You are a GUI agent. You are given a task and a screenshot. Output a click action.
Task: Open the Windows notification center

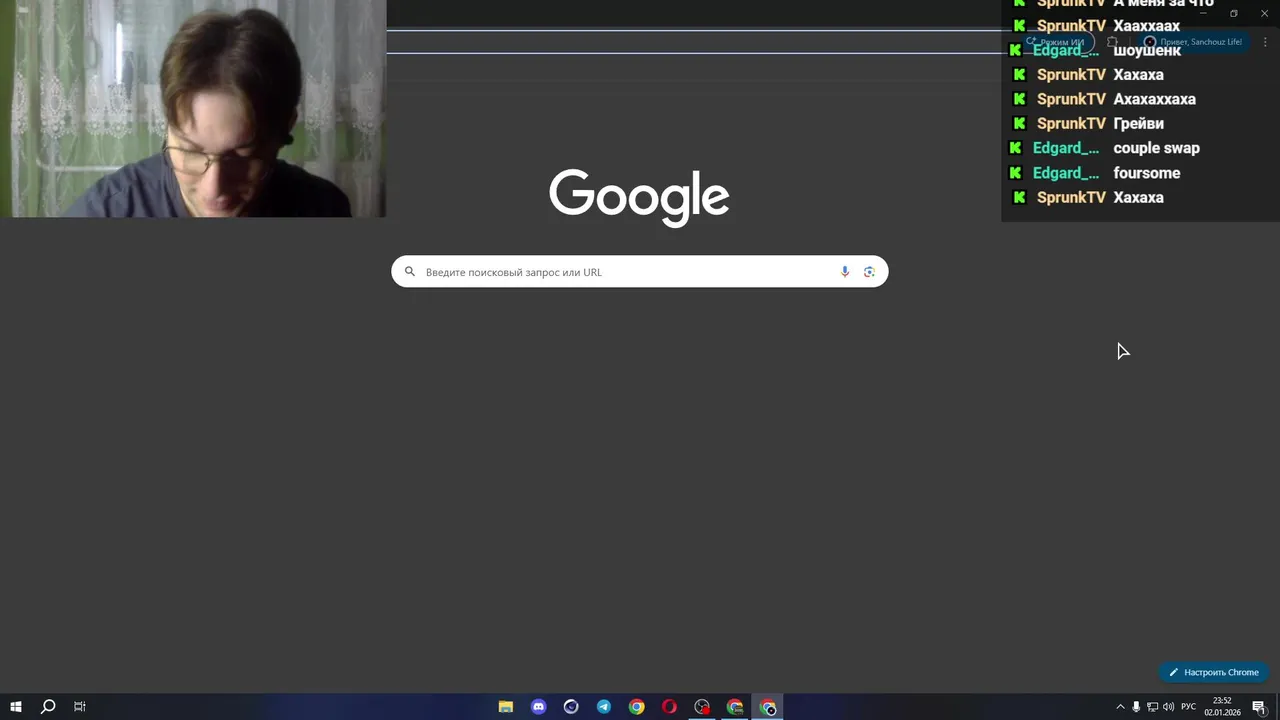click(1259, 707)
